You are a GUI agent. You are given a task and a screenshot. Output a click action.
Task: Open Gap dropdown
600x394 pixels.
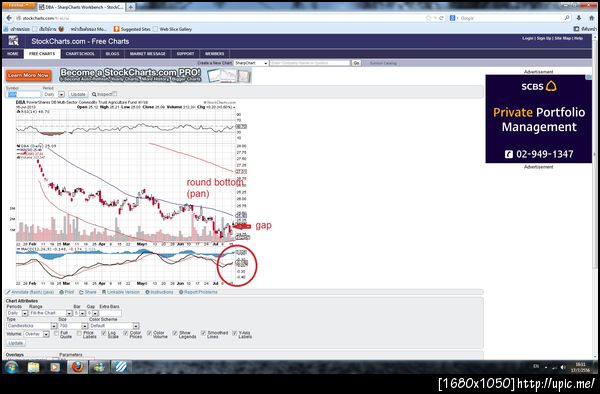(93, 313)
